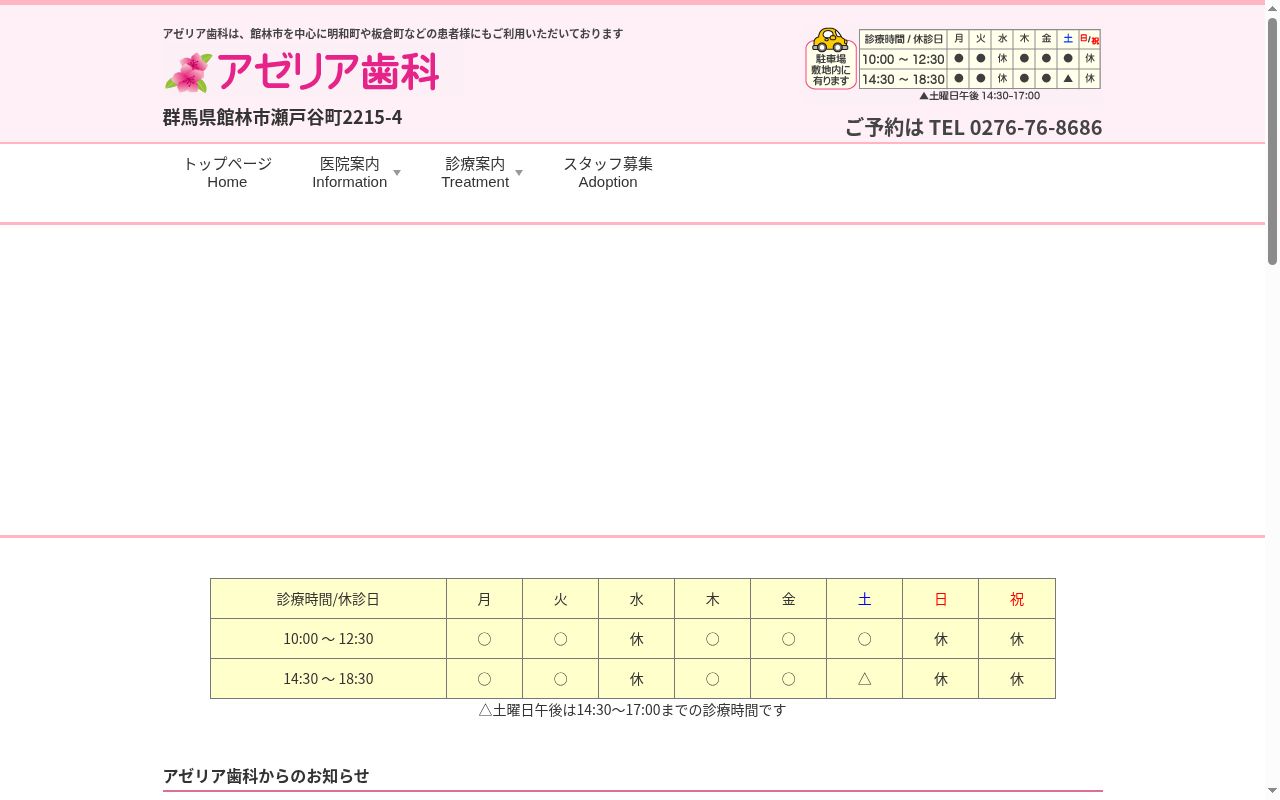
Task: Select the 火 column header
Action: pyautogui.click(x=560, y=599)
